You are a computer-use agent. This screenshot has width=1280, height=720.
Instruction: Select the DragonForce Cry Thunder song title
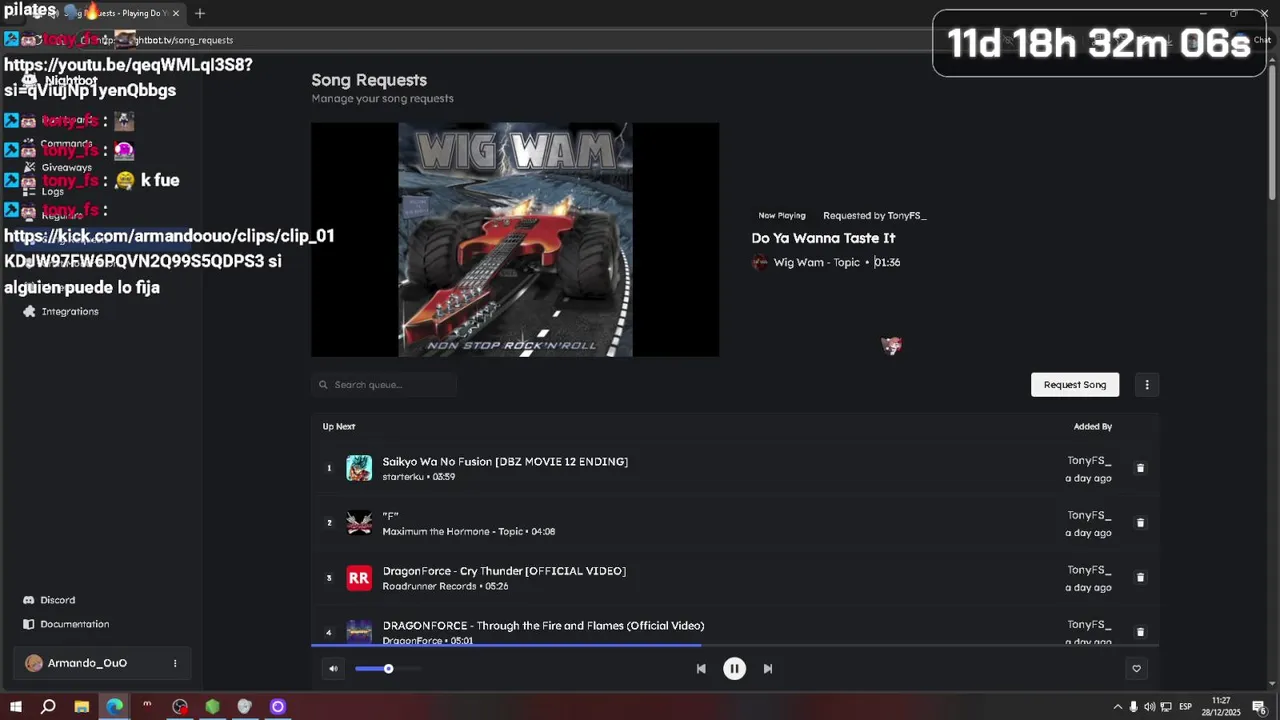point(504,571)
